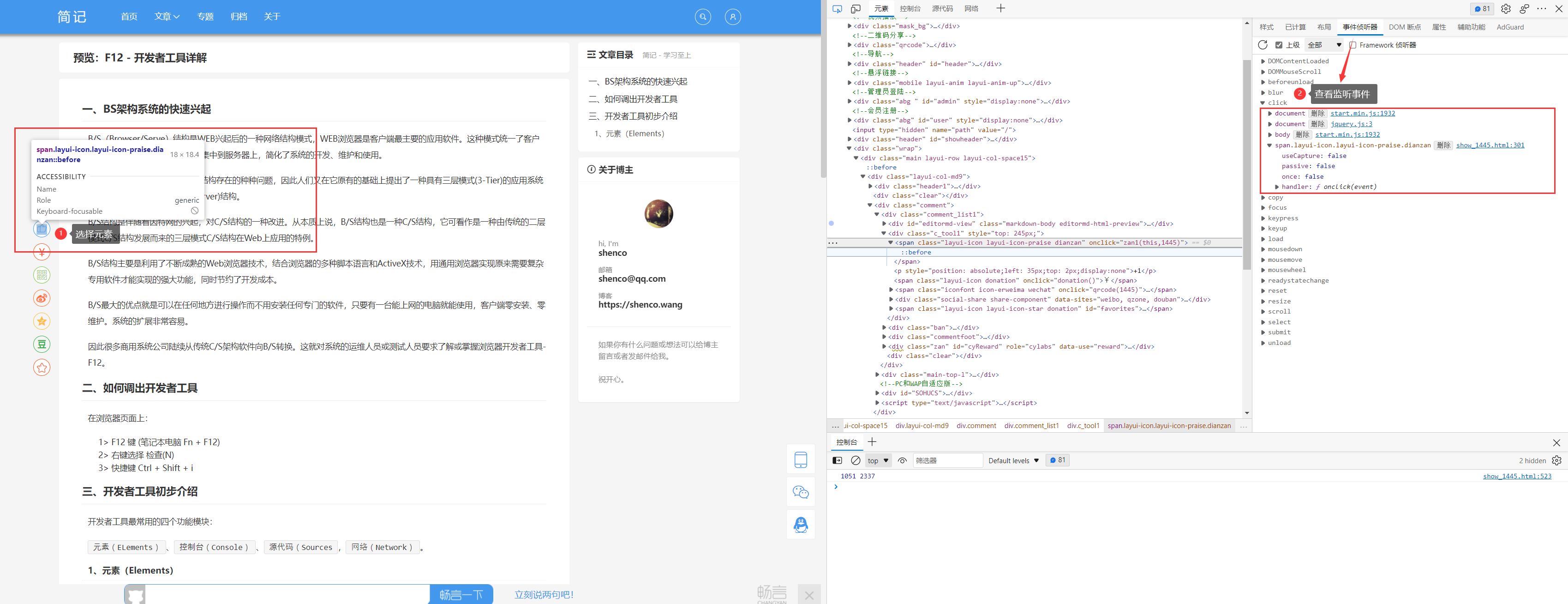Viewport: 1568px width, 604px height.
Task: Share the article via the Weibo icon
Action: [x=42, y=298]
